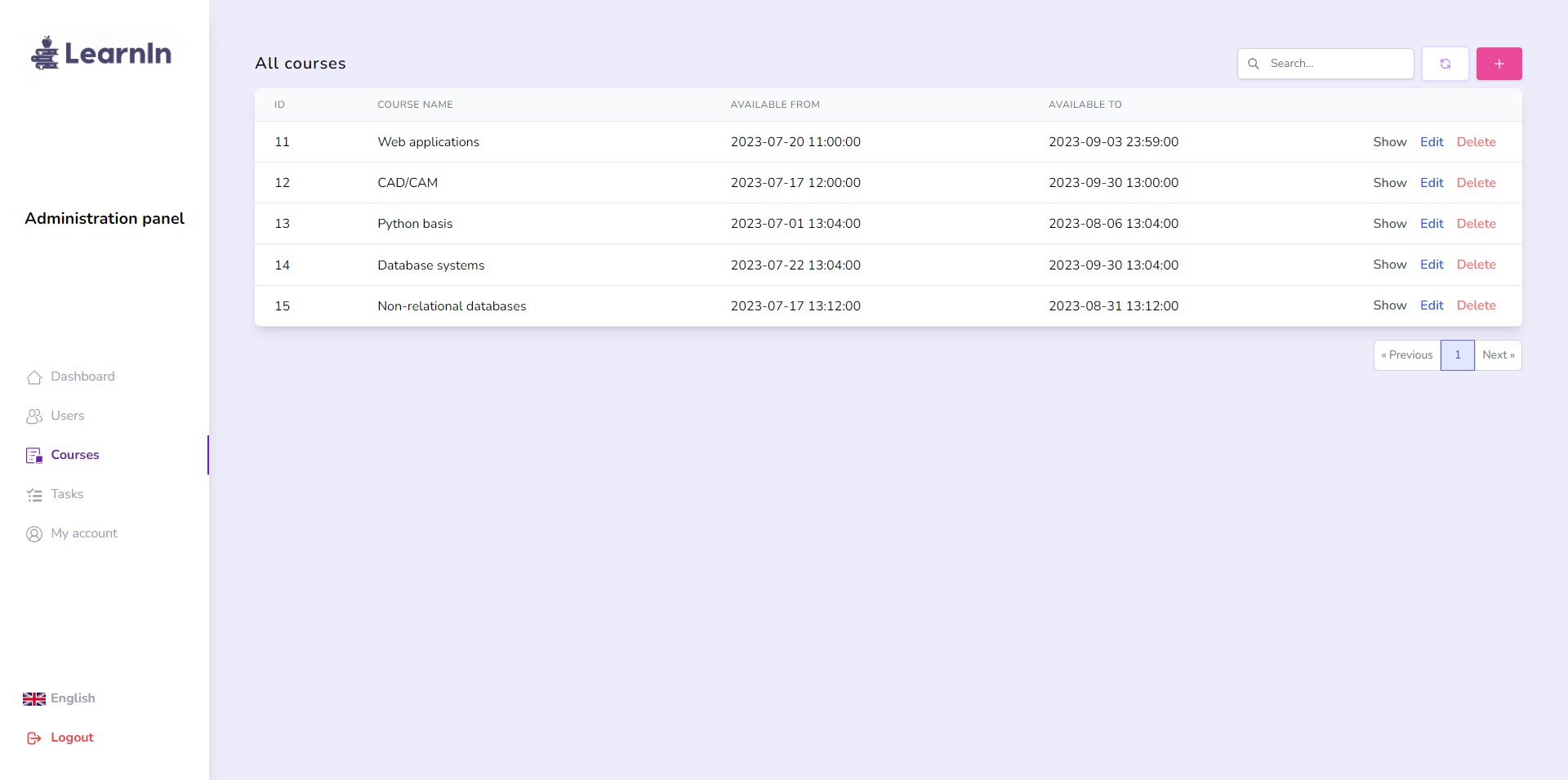Click the Users people icon

tap(34, 416)
